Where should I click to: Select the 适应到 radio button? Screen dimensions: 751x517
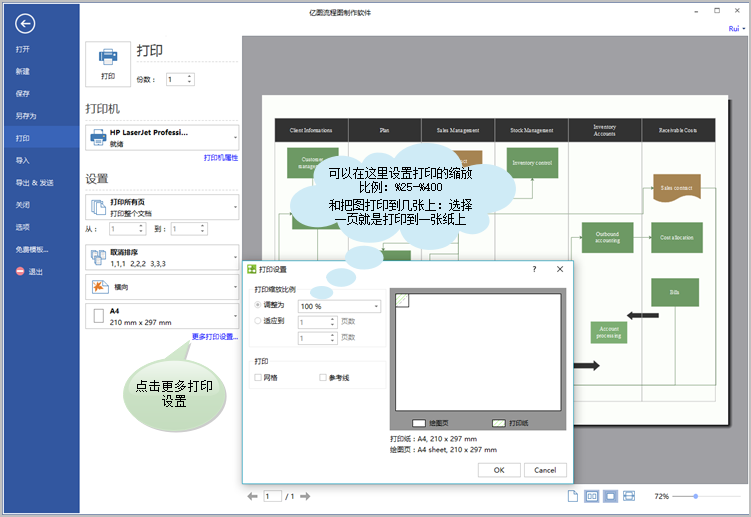coord(258,321)
